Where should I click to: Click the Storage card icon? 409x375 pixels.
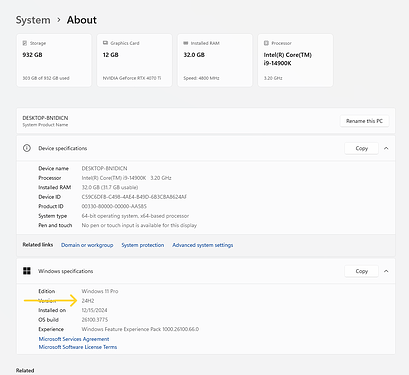click(x=25, y=43)
